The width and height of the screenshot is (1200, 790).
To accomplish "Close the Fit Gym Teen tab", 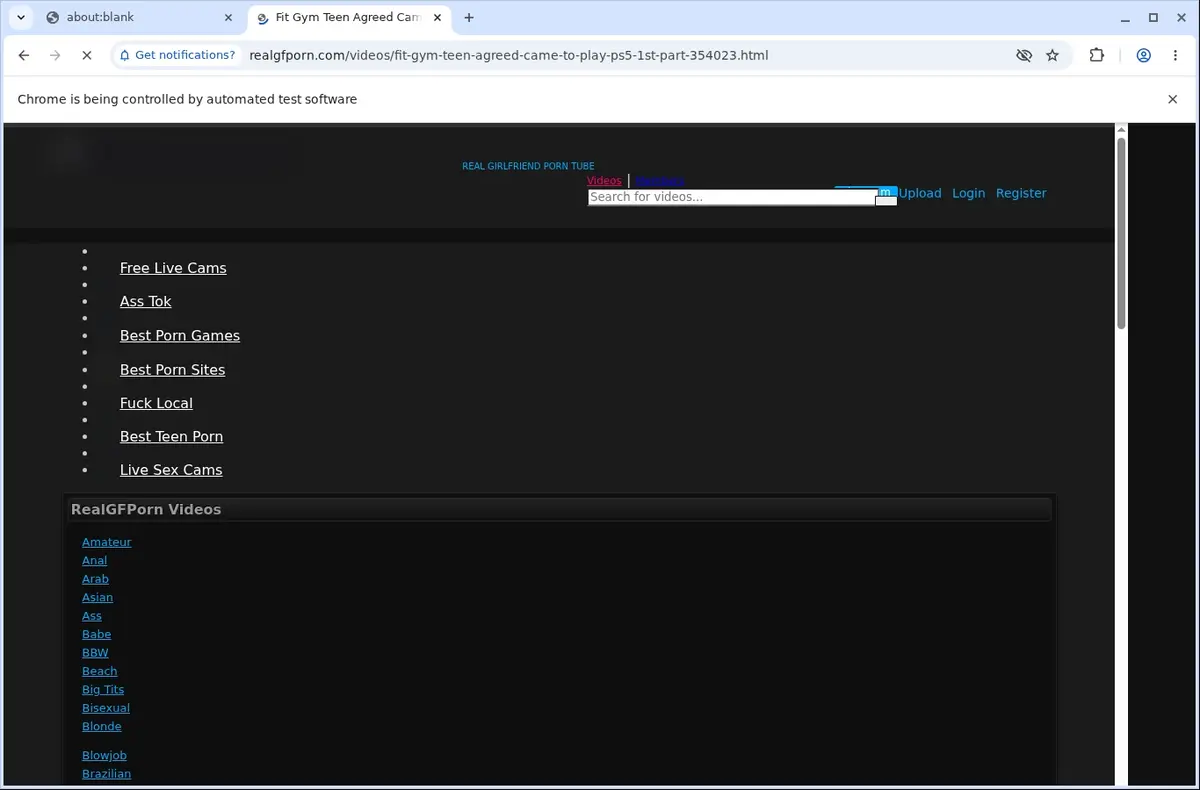I will click(x=438, y=17).
